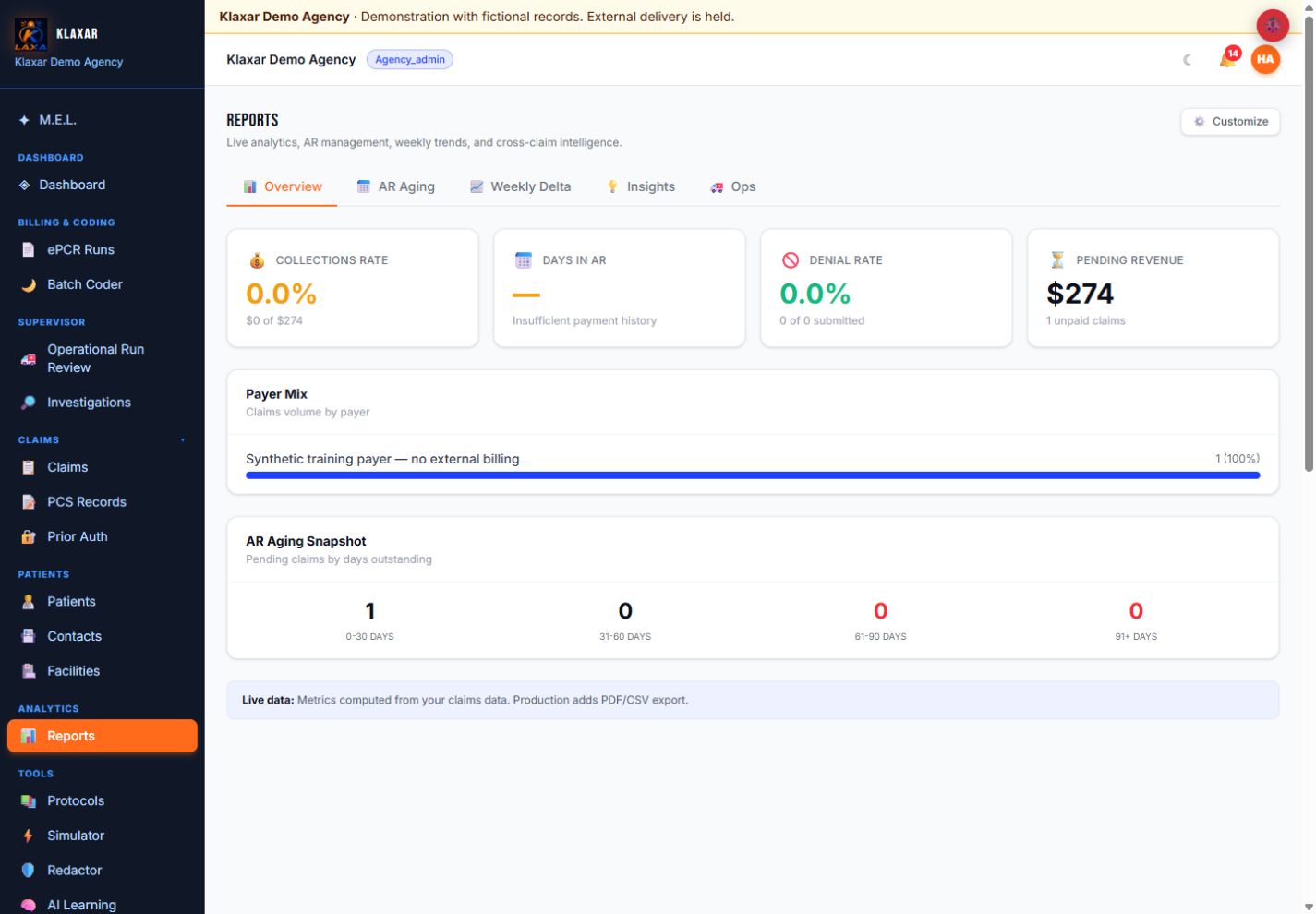This screenshot has height=914, width=1316.
Task: Select the Insights tab
Action: coord(640,186)
